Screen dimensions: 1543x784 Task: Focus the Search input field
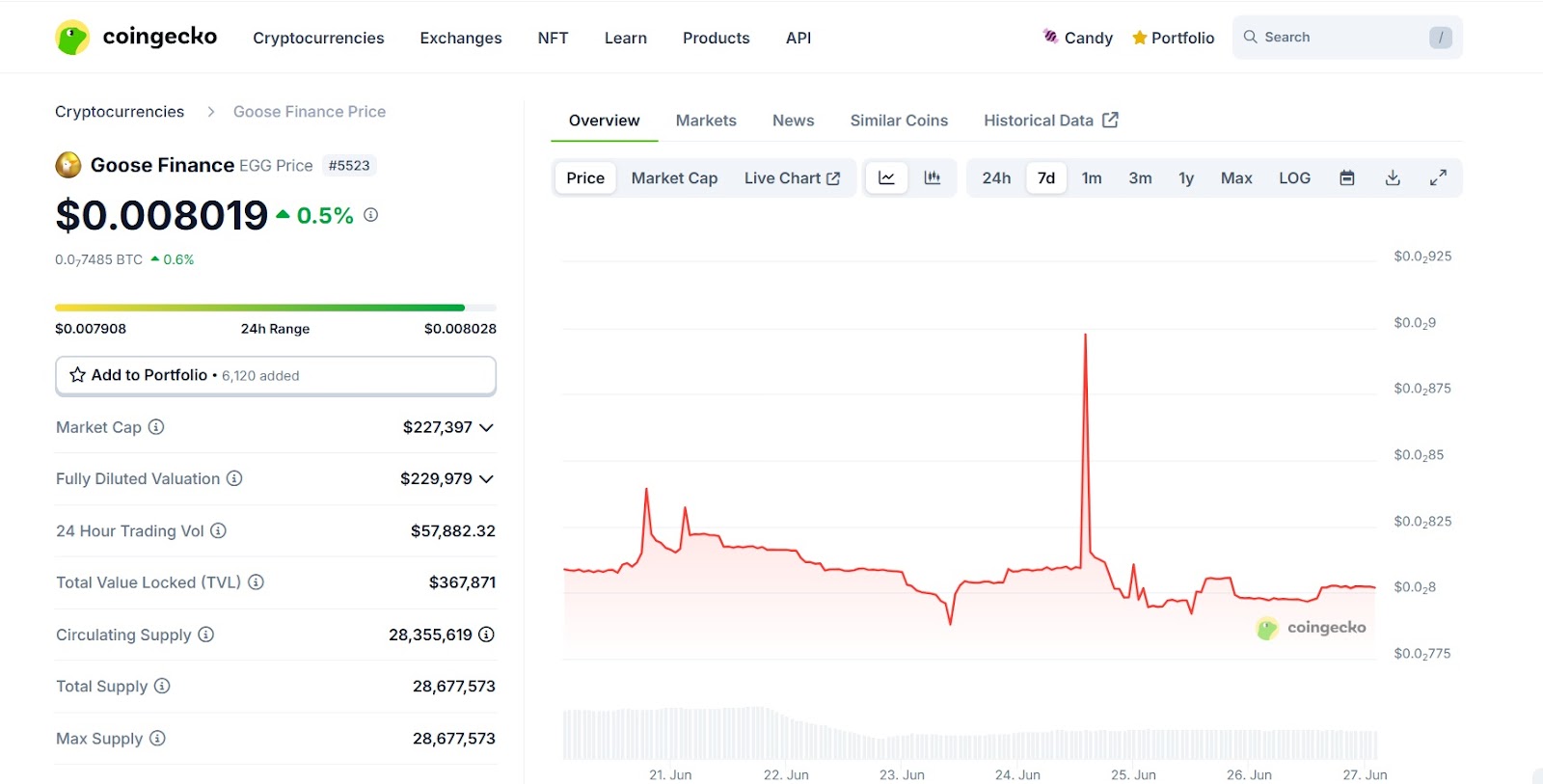pos(1347,38)
